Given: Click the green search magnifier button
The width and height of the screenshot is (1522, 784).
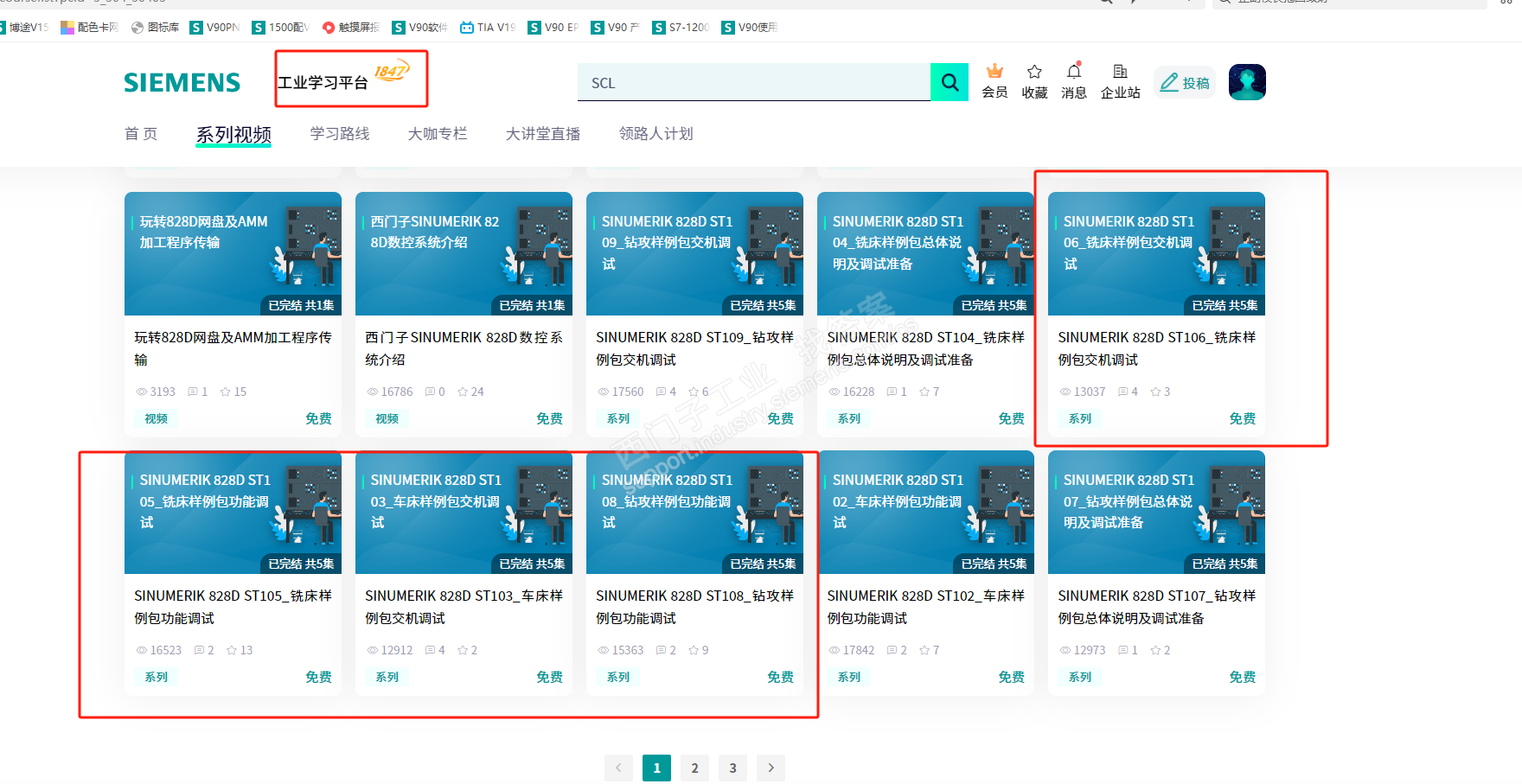Looking at the screenshot, I should (x=950, y=82).
